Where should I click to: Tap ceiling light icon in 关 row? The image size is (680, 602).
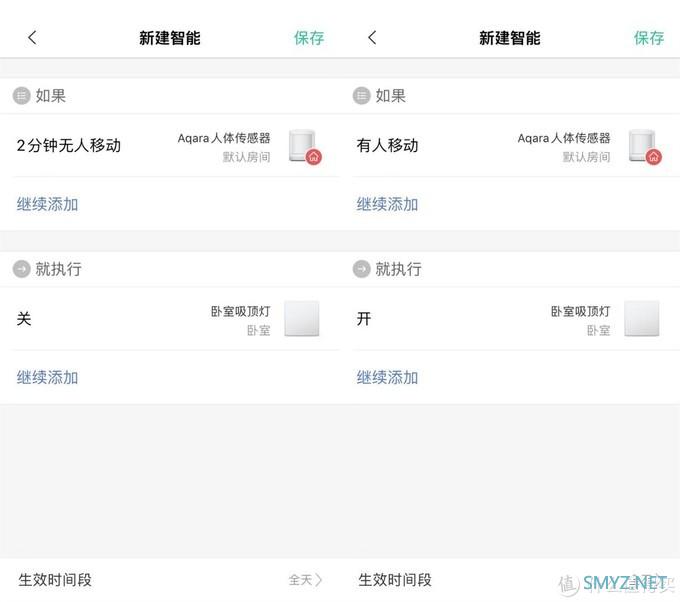pyautogui.click(x=302, y=319)
